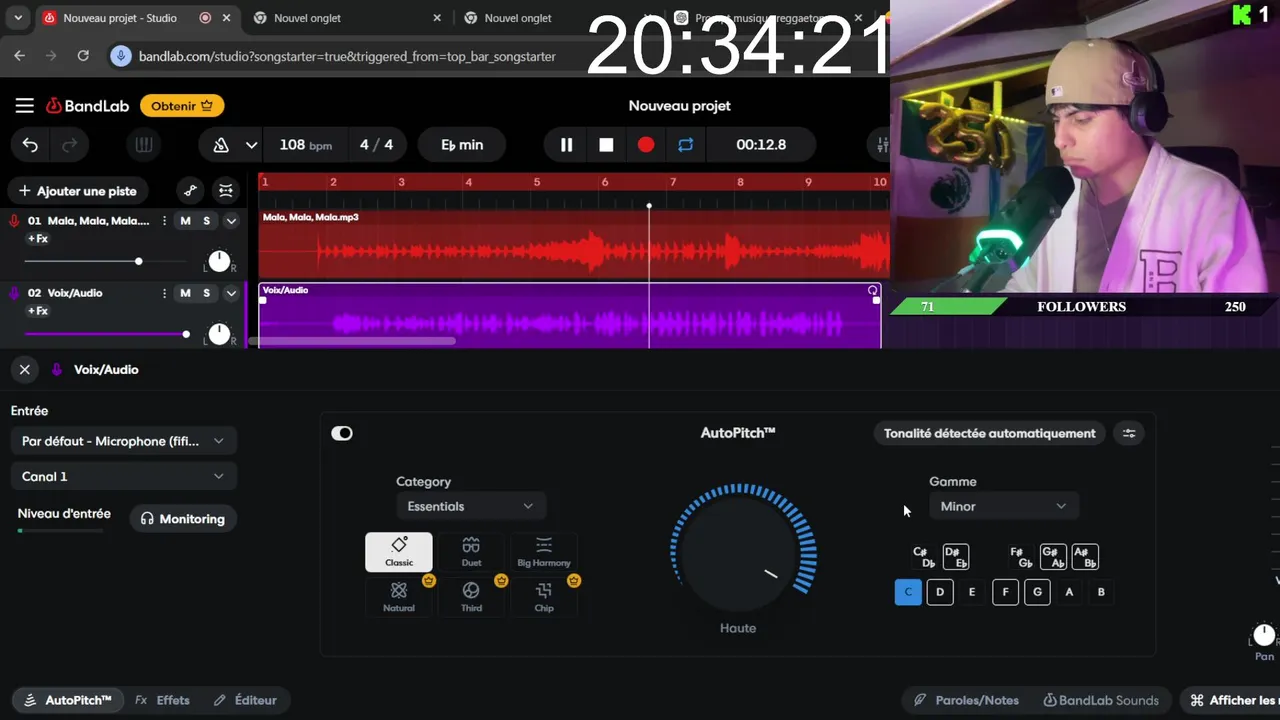This screenshot has width=1280, height=720.
Task: Toggle the metronome icon
Action: tap(221, 145)
